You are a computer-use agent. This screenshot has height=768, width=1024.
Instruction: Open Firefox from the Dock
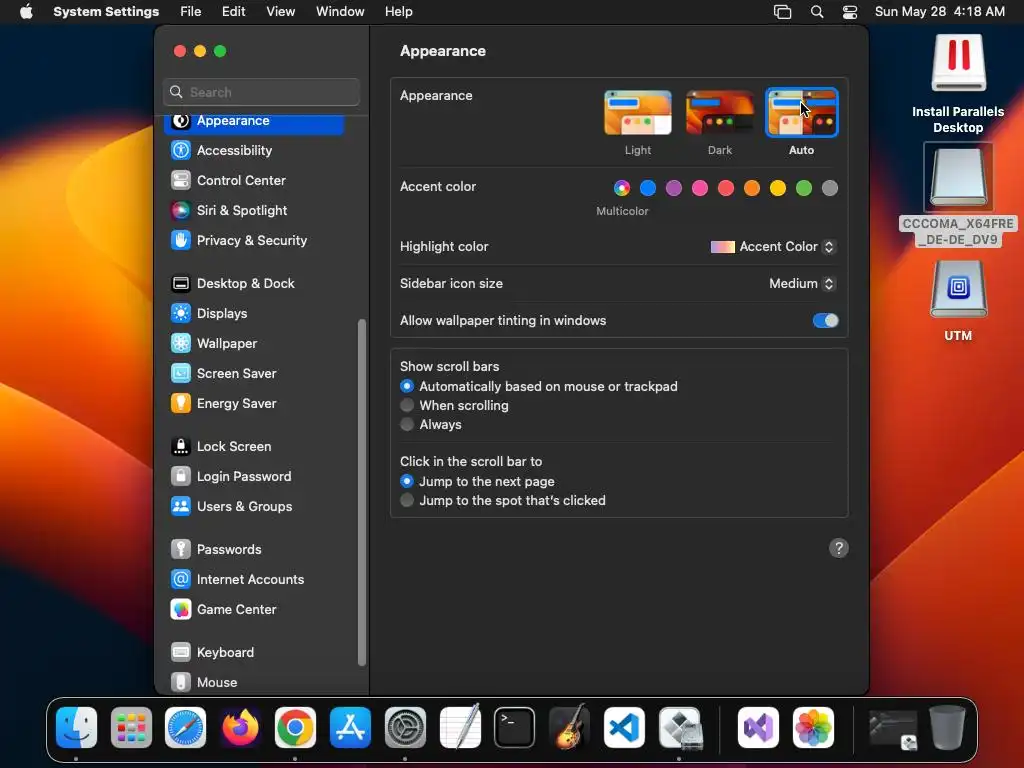pos(240,728)
